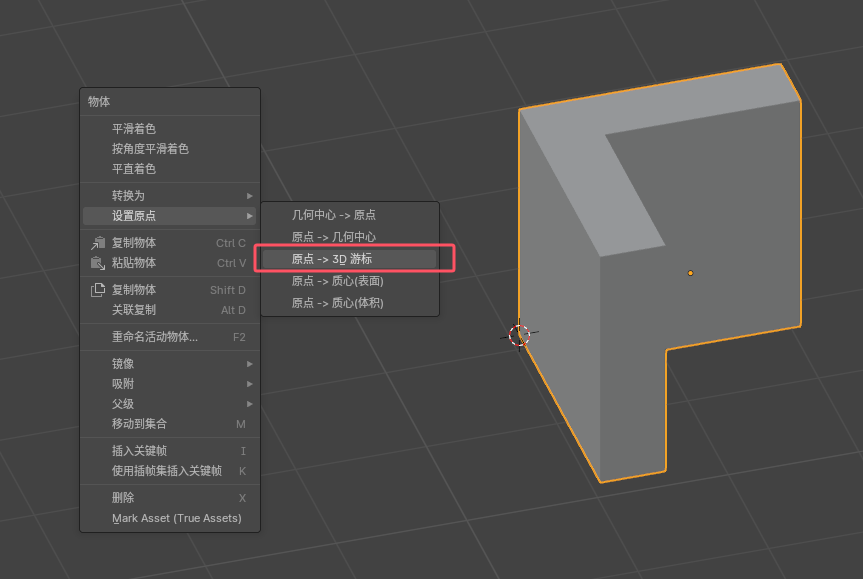Select 原点 -> 质心(体积) option
The width and height of the screenshot is (863, 579).
350,303
